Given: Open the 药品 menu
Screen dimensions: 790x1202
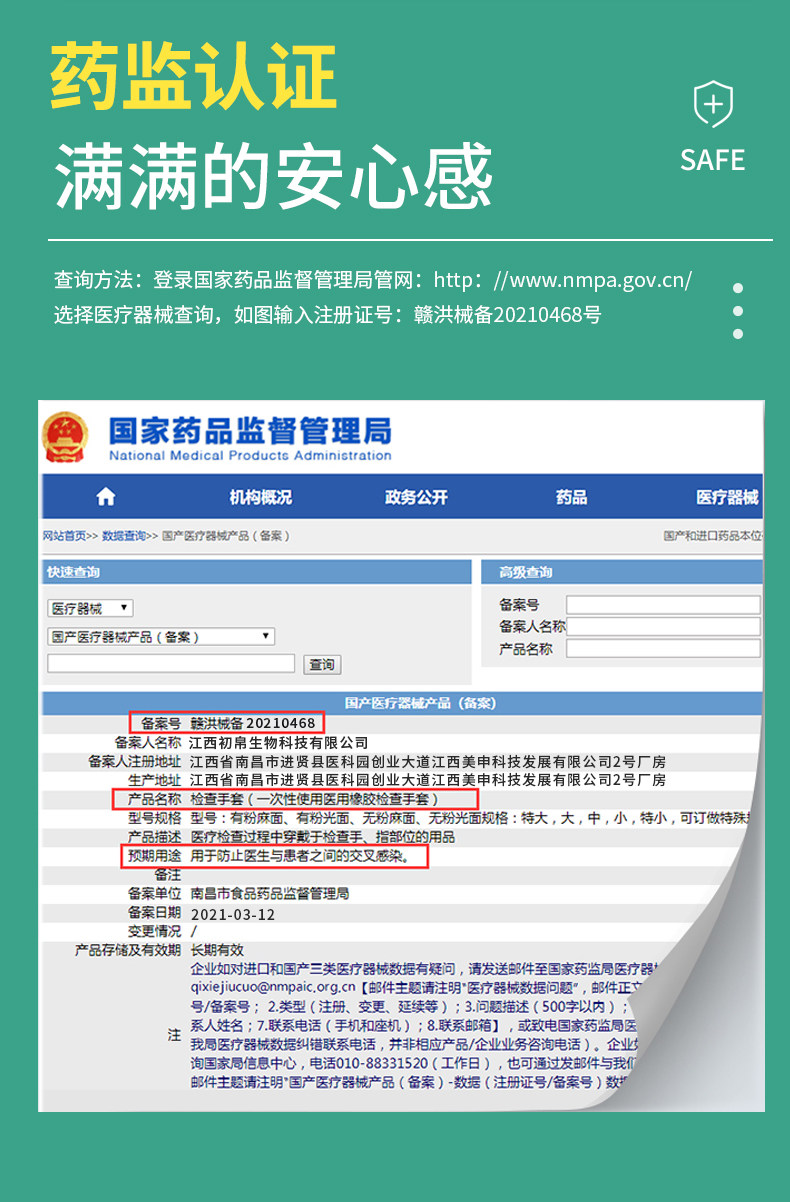Looking at the screenshot, I should coord(572,497).
